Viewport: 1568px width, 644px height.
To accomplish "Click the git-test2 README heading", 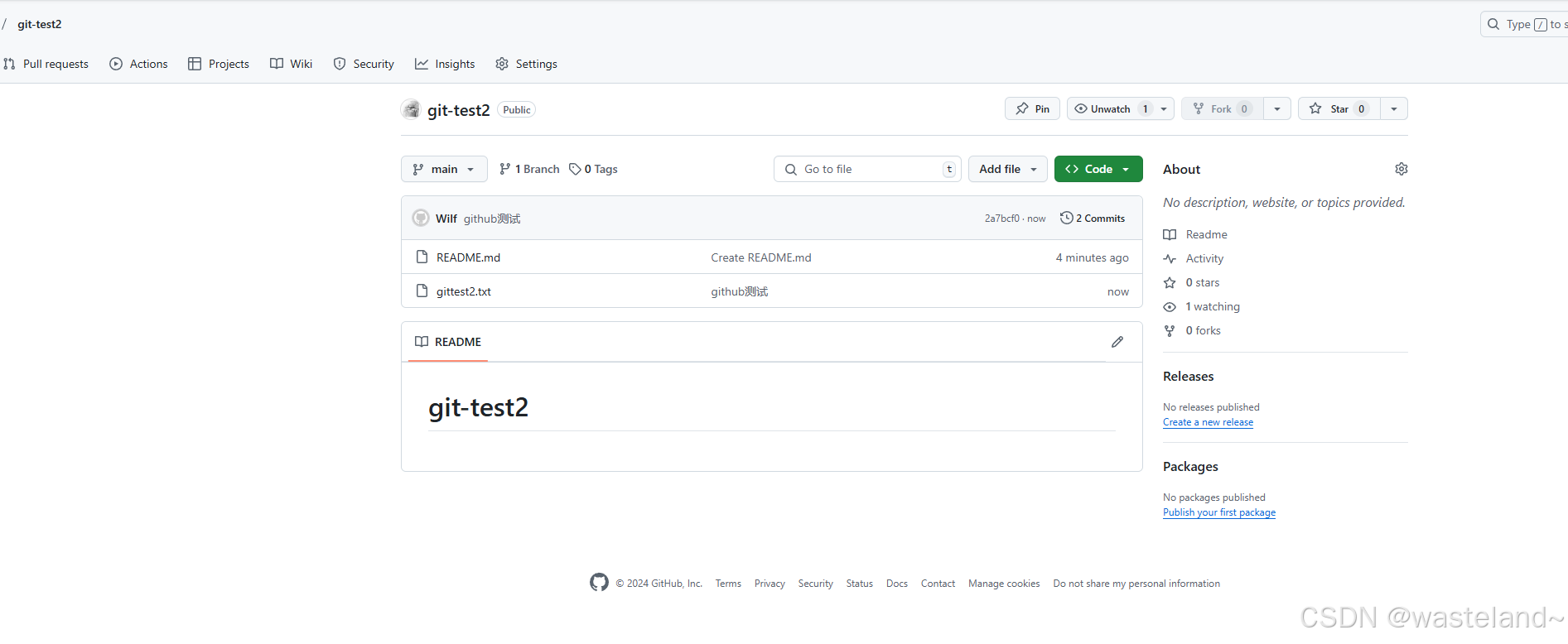I will [478, 407].
